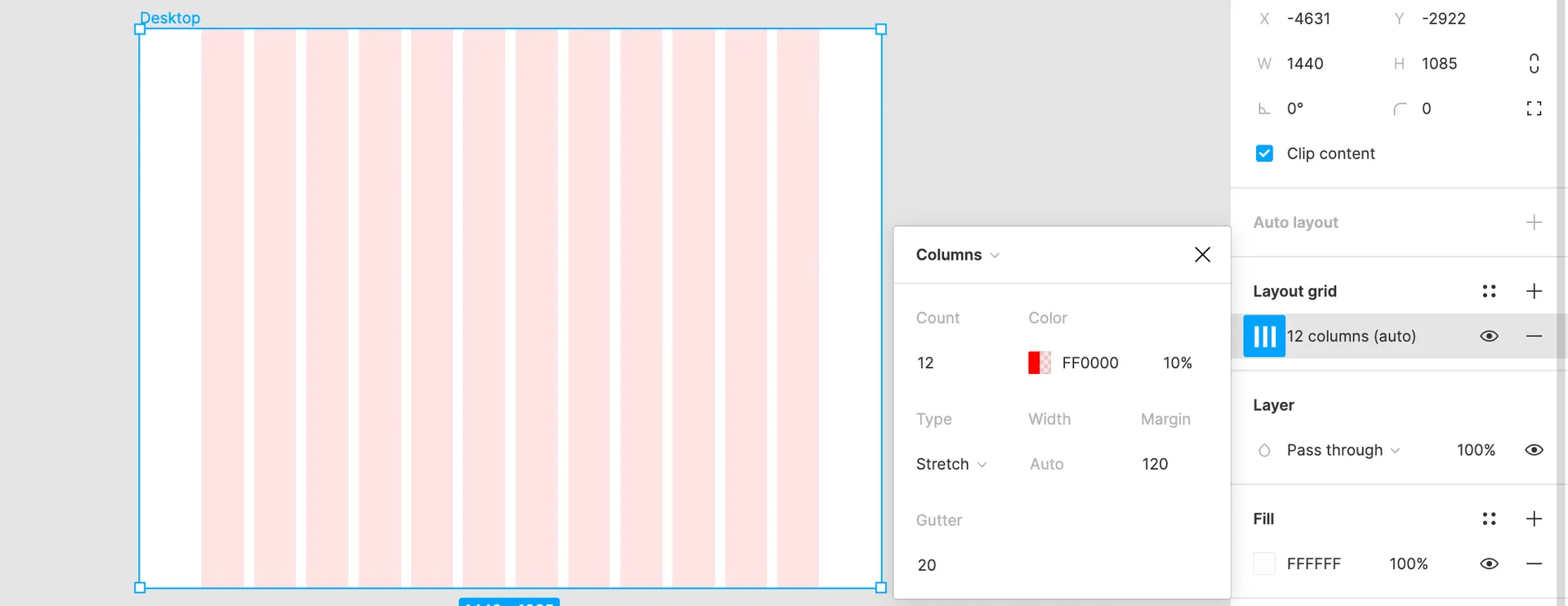This screenshot has height=606, width=1568.
Task: Click the Auto width field
Action: click(x=1046, y=464)
